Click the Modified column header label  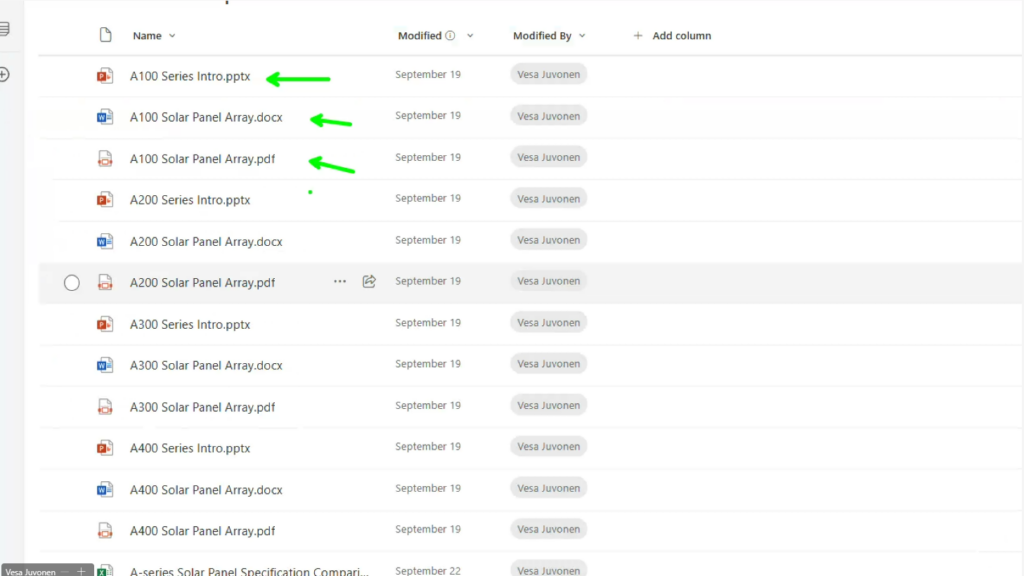420,36
